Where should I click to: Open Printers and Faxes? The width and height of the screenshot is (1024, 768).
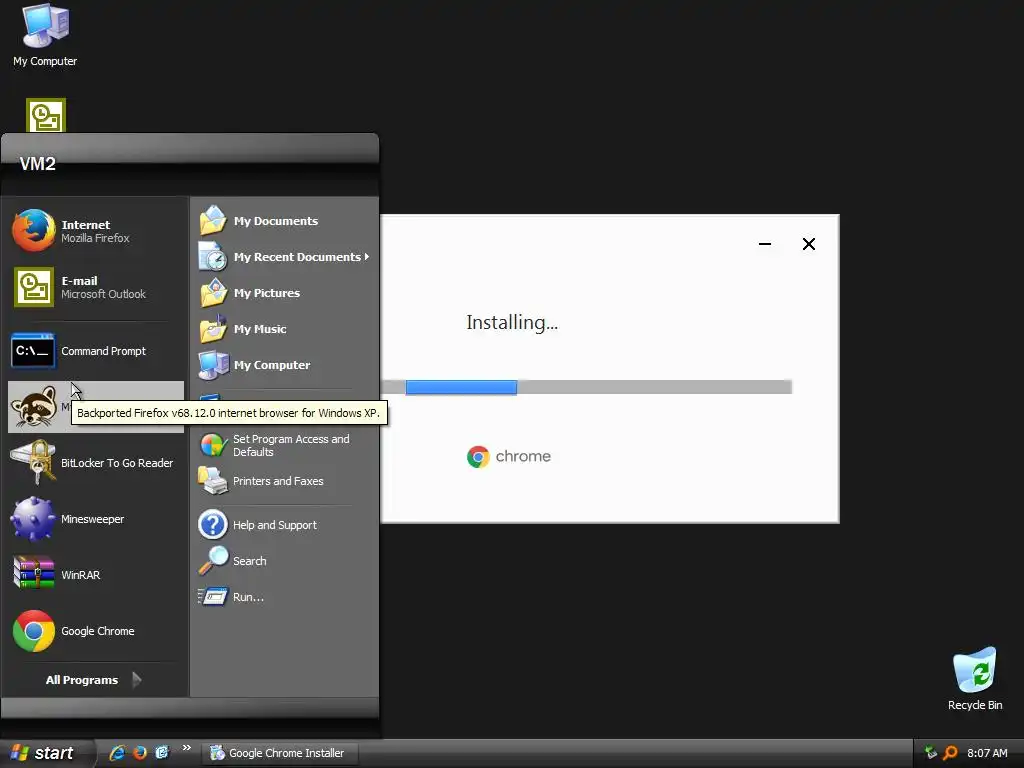click(284, 481)
